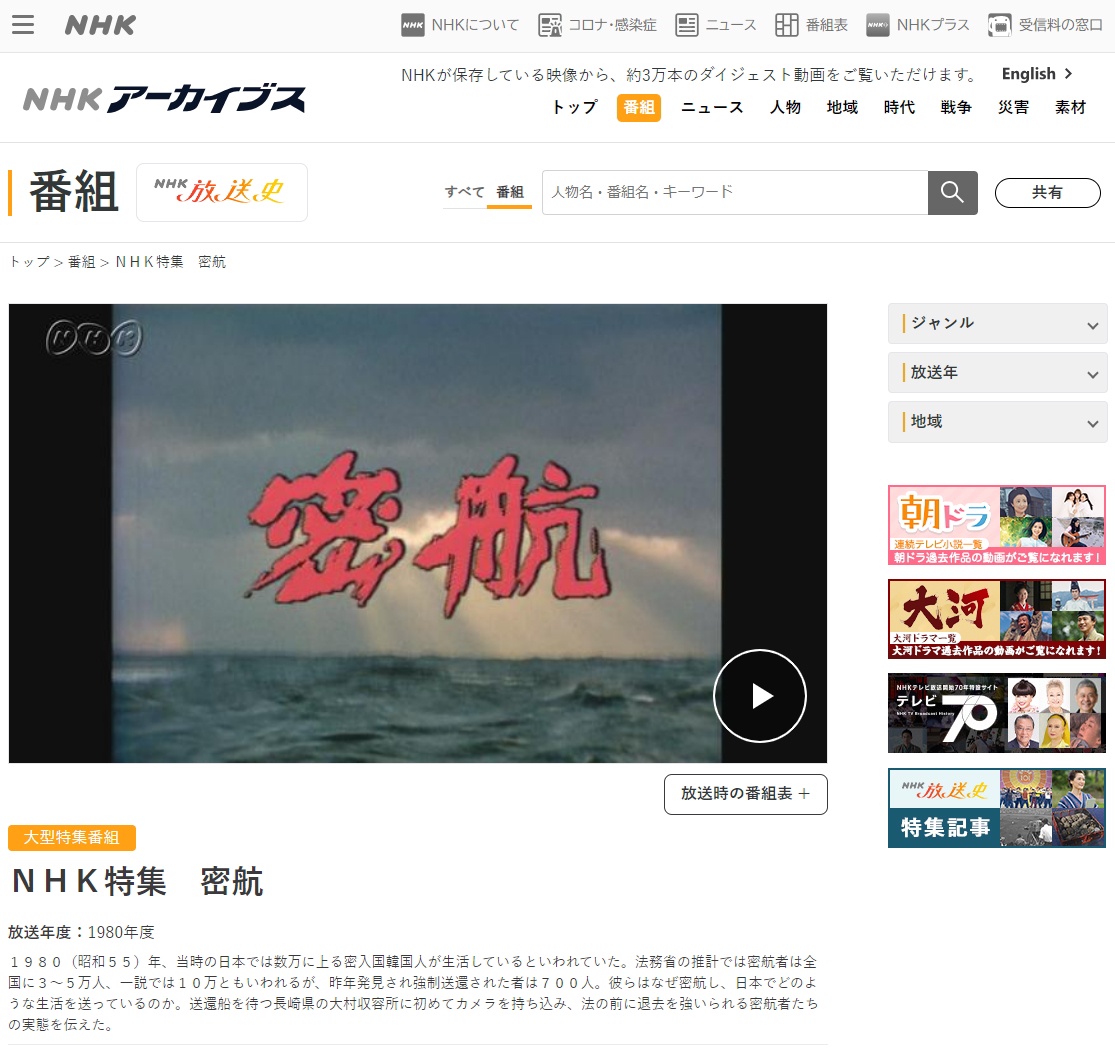The width and height of the screenshot is (1115, 1060).
Task: Select the 素材 navigation item
Action: [x=1070, y=107]
